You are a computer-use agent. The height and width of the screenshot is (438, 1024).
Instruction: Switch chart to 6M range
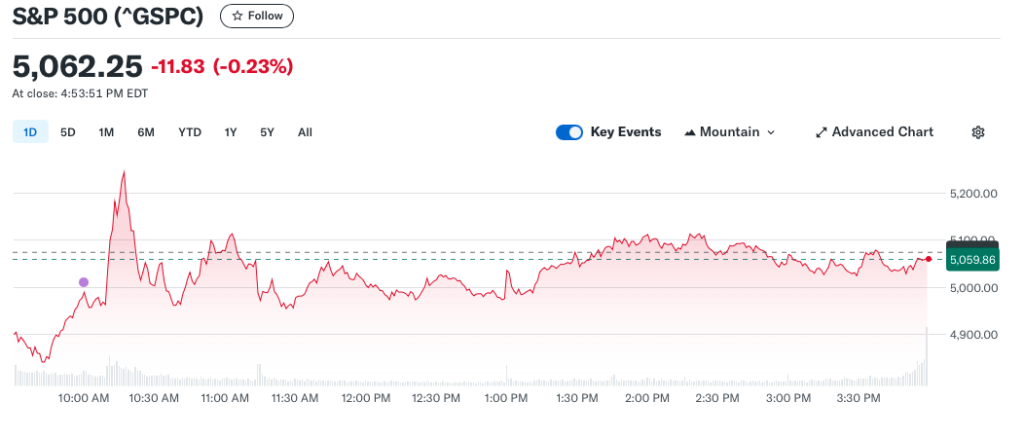coord(146,132)
